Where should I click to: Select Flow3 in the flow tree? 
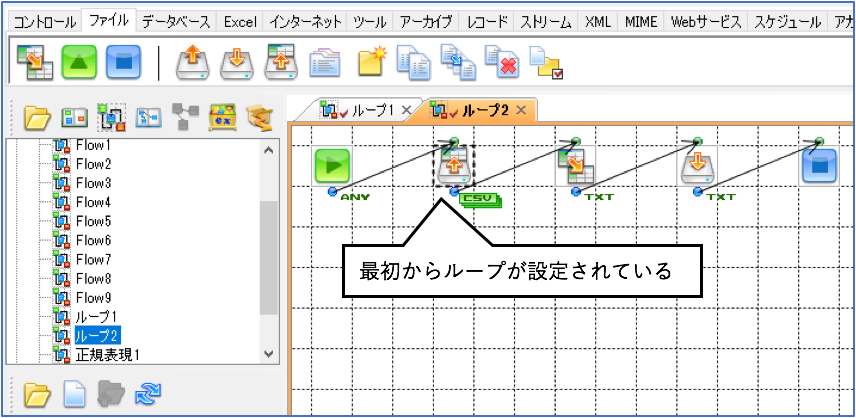point(93,183)
